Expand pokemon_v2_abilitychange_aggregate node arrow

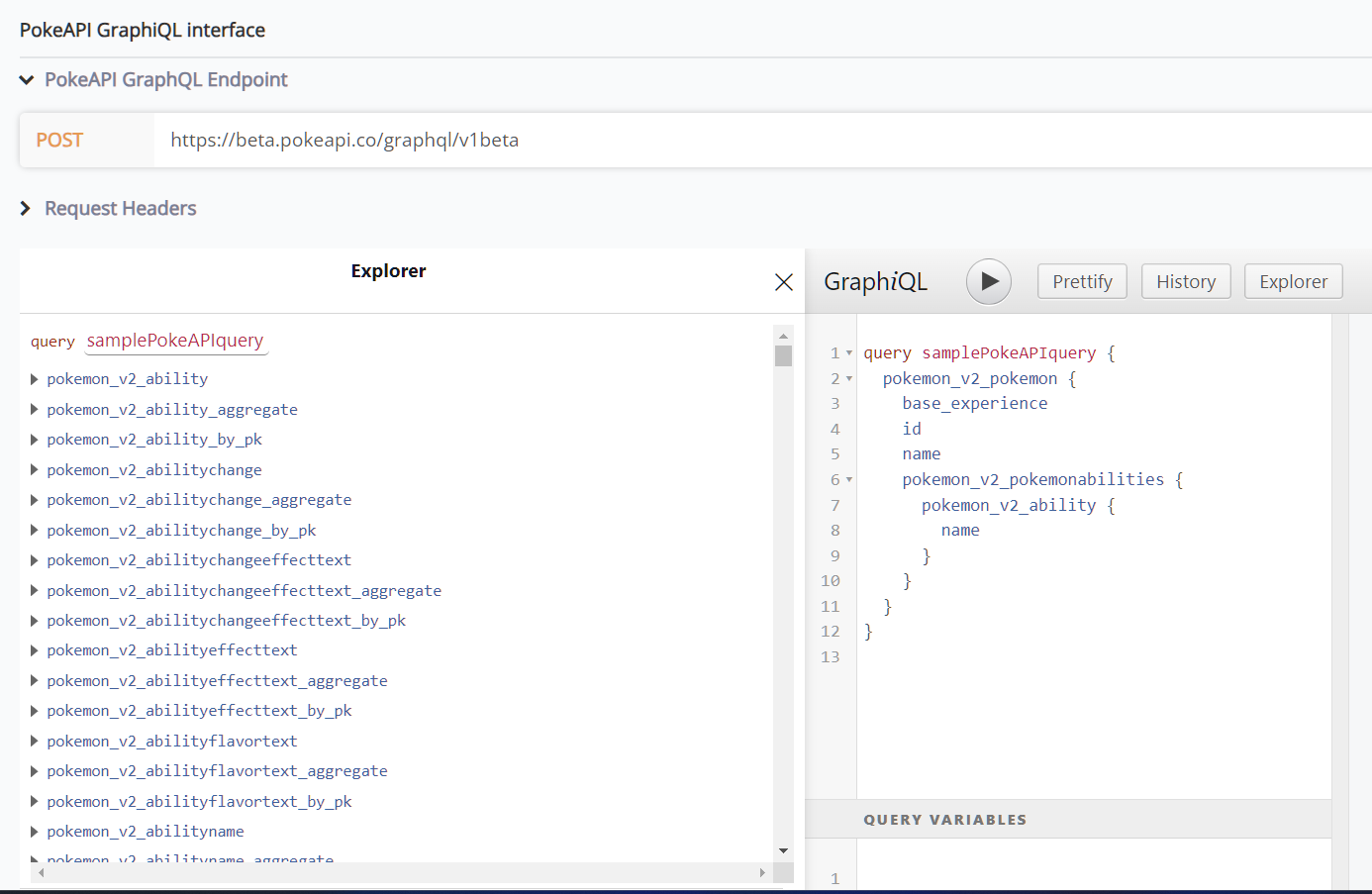(x=35, y=500)
